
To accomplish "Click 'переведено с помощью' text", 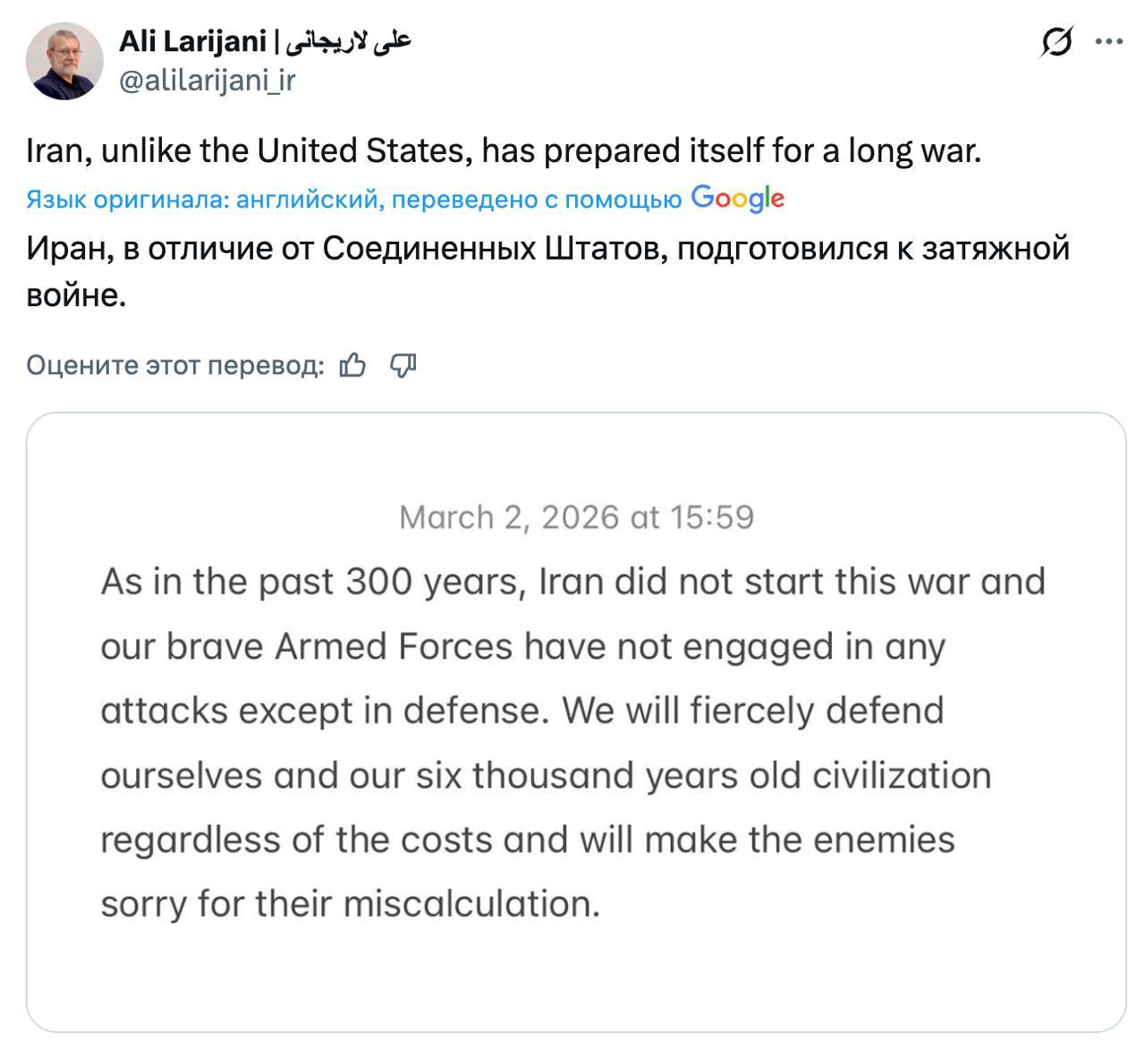I will point(537,200).
